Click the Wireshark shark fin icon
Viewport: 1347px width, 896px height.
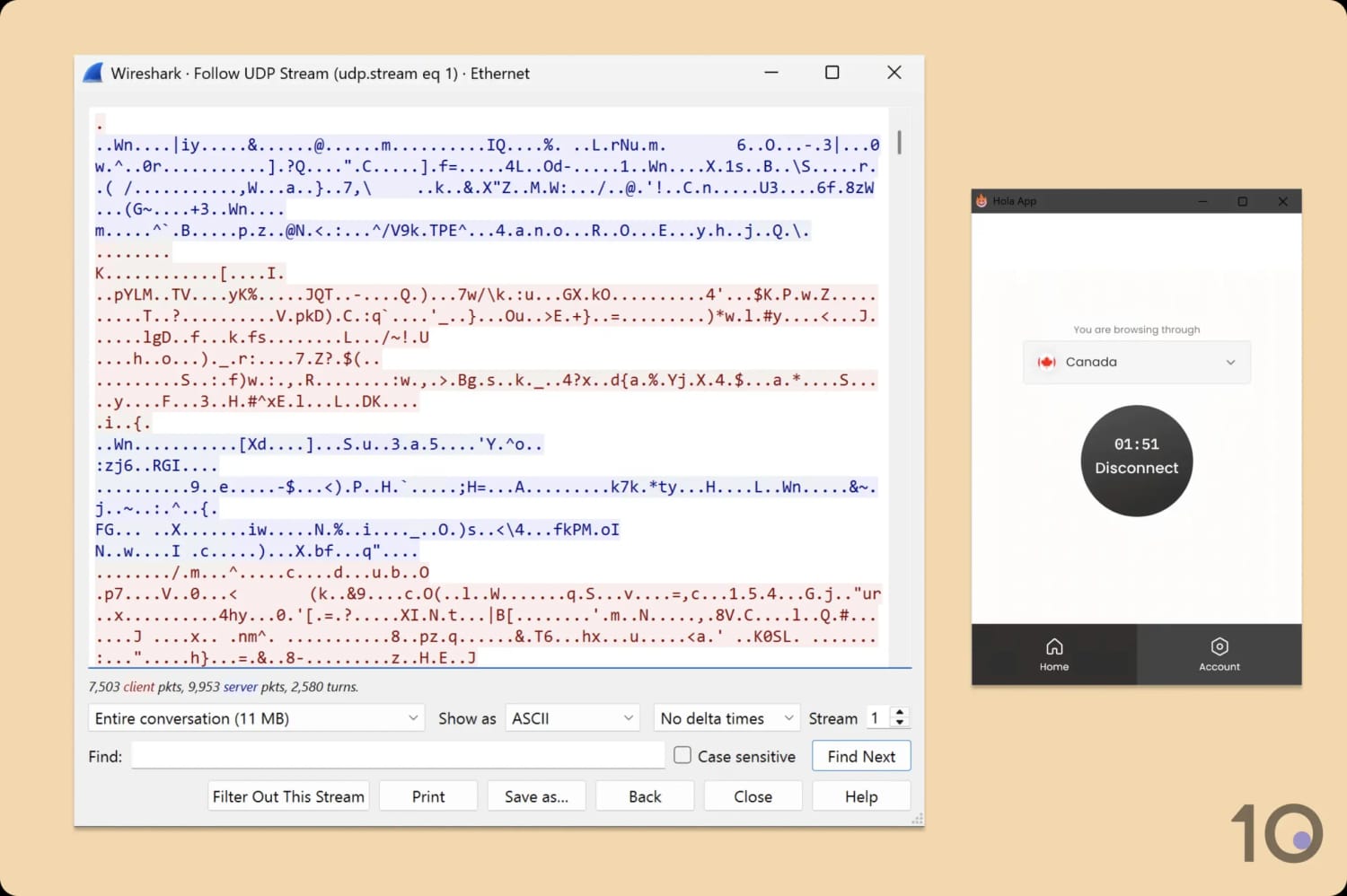92,73
